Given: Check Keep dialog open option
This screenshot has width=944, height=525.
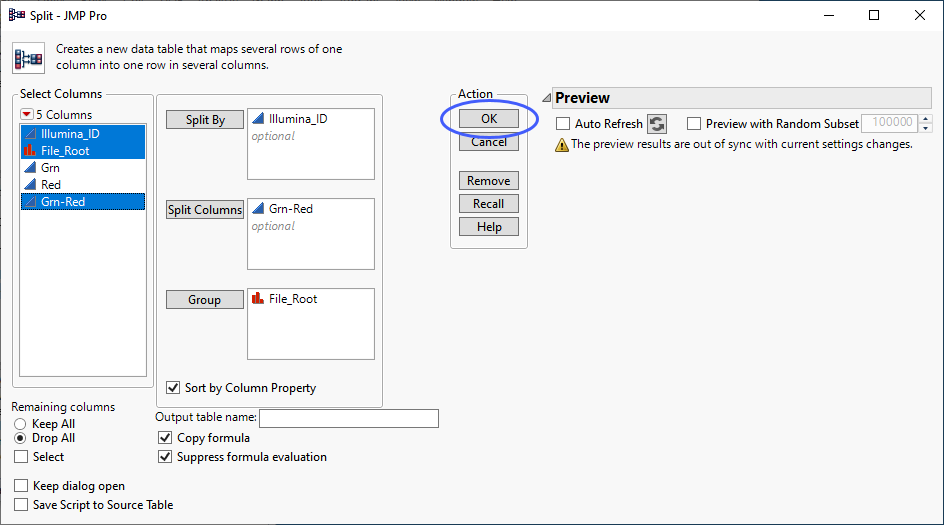Looking at the screenshot, I should pos(21,487).
